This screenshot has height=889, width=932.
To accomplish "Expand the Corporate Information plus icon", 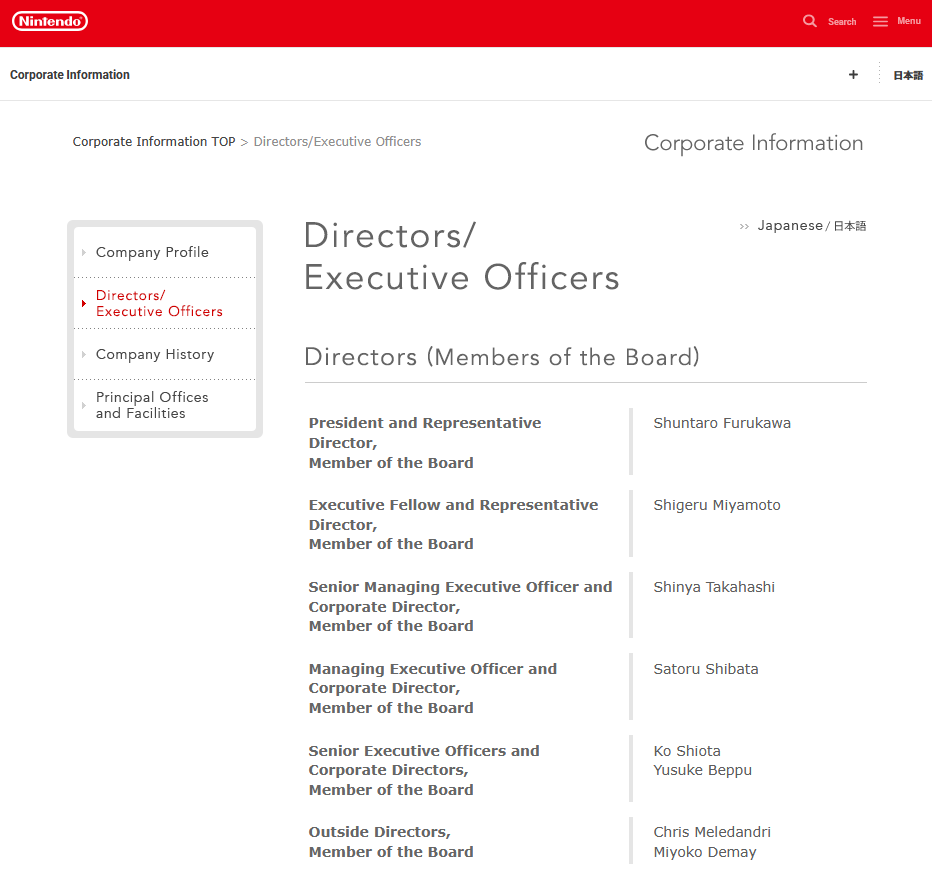I will [853, 75].
